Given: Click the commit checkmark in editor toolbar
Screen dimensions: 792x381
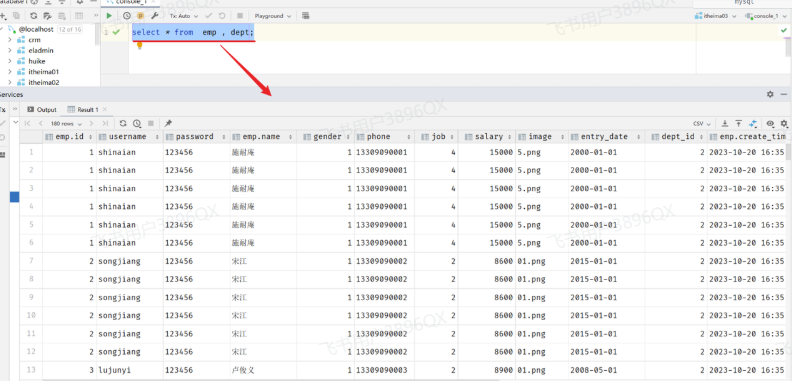Looking at the screenshot, I should (x=209, y=16).
